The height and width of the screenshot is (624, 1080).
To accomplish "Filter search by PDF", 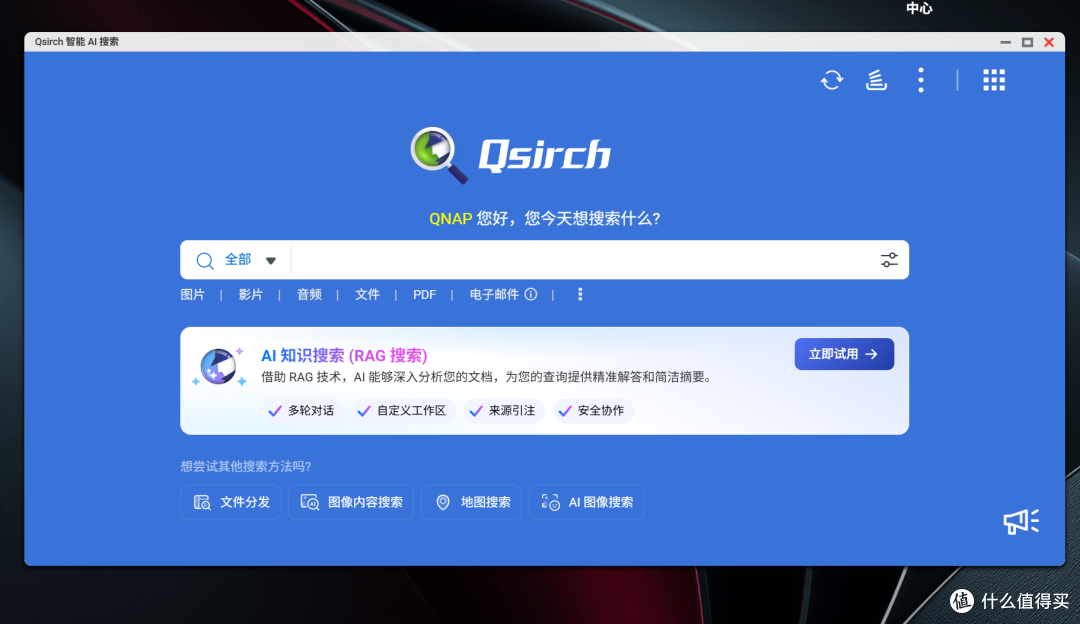I will (424, 295).
